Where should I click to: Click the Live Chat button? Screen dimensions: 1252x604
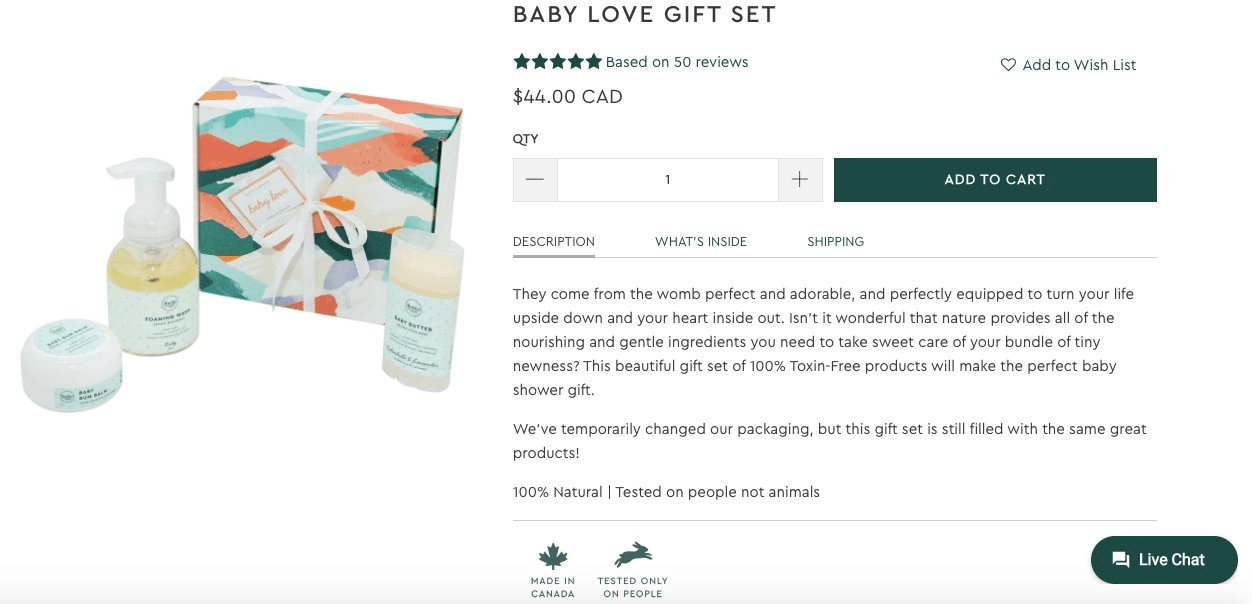(x=1163, y=560)
